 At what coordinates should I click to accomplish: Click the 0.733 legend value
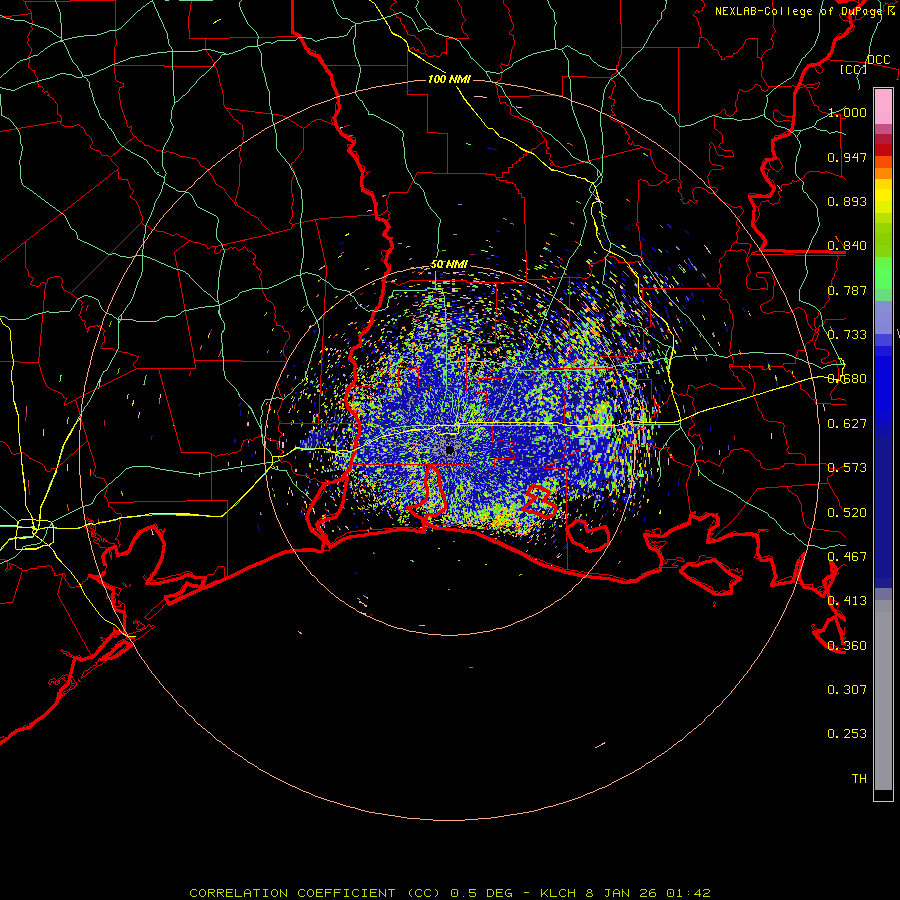click(x=847, y=335)
